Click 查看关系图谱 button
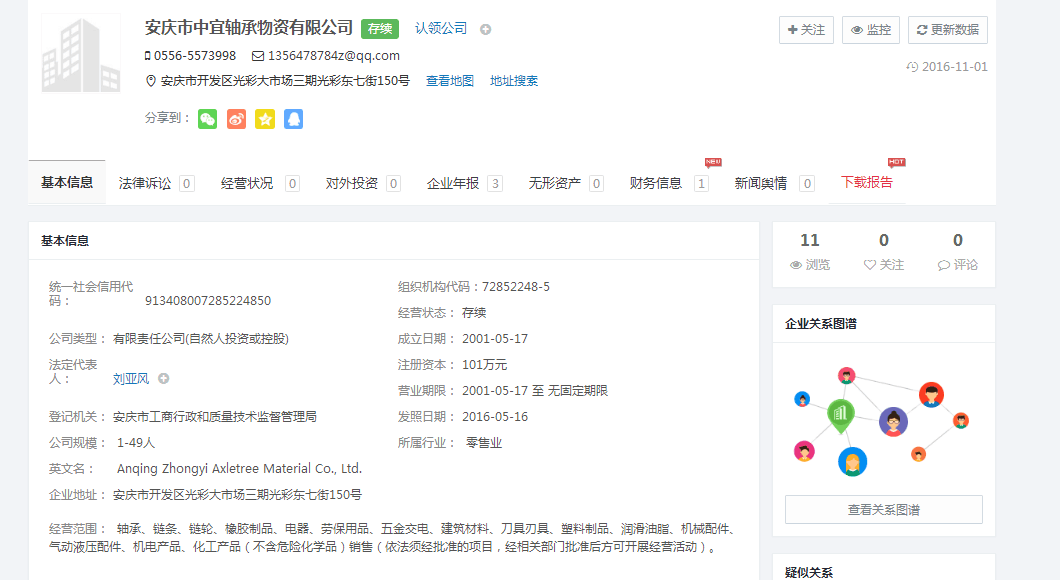The width and height of the screenshot is (1060, 580). pyautogui.click(x=883, y=509)
